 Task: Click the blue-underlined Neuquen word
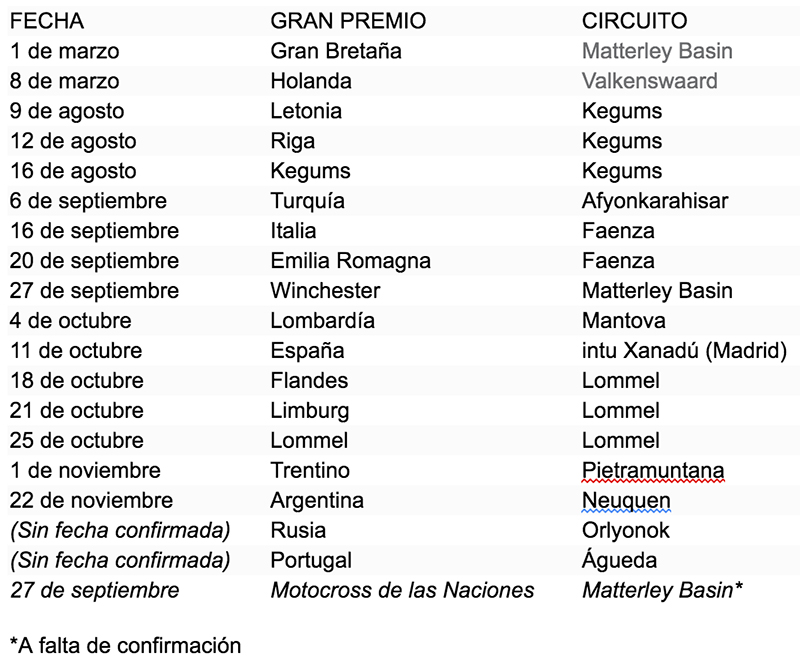coord(626,500)
